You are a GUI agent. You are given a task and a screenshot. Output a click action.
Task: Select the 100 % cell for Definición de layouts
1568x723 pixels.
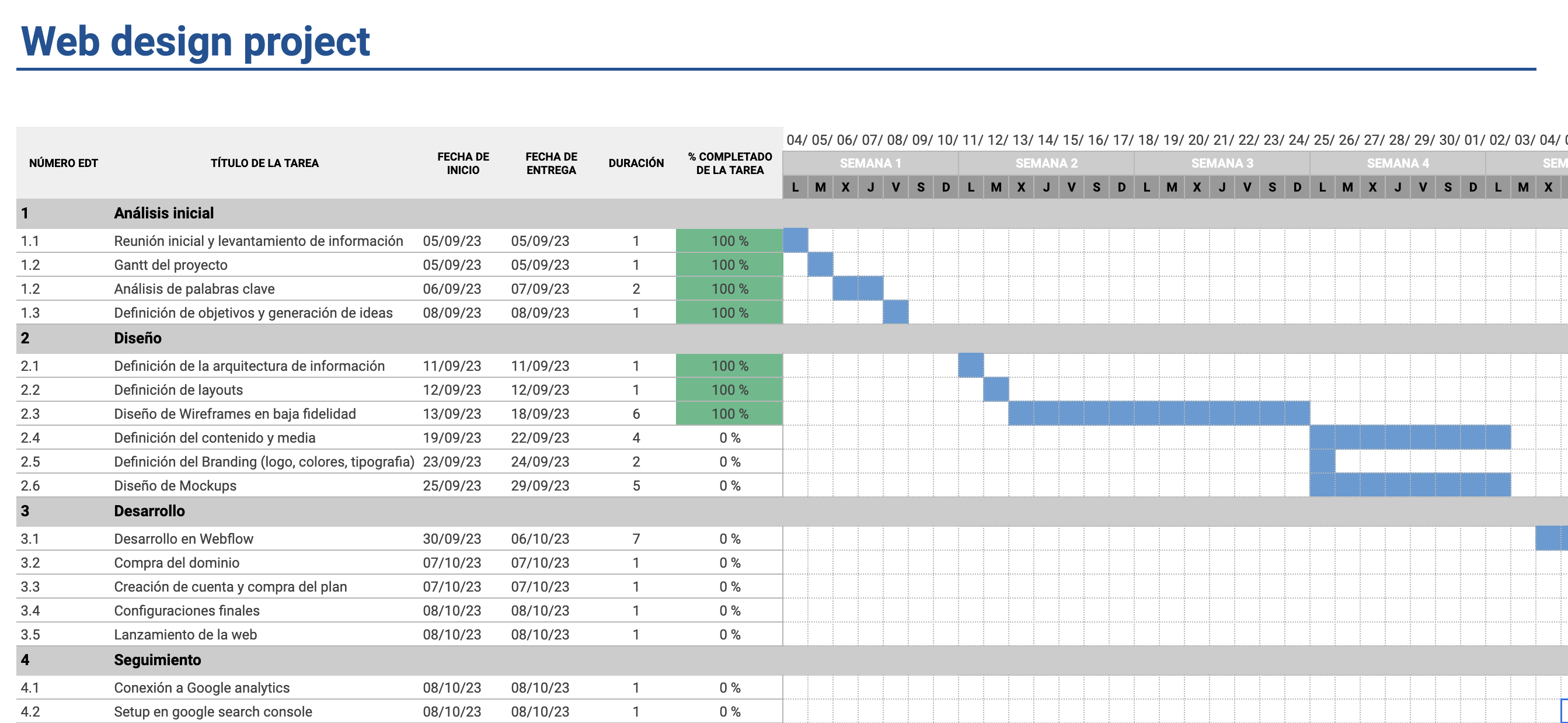tap(729, 390)
